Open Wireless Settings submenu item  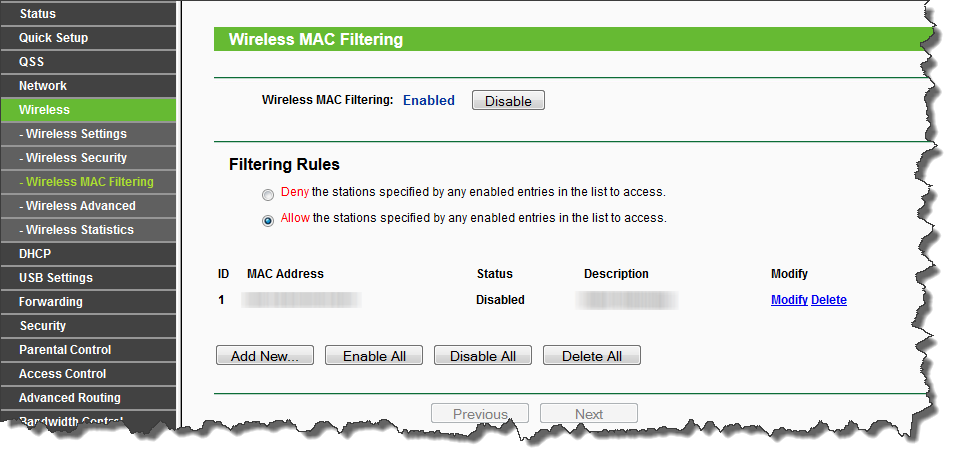coord(73,134)
